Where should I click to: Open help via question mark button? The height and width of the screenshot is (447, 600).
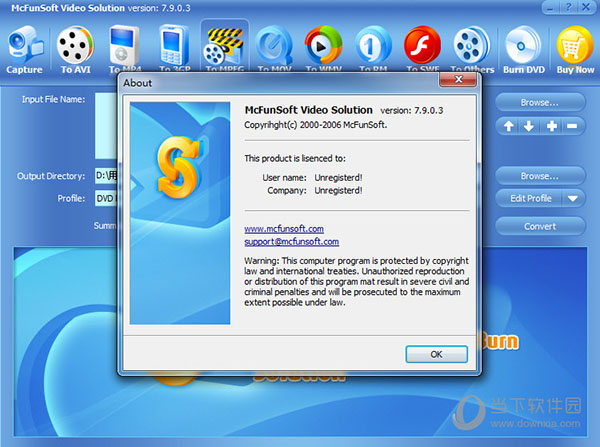569,7
